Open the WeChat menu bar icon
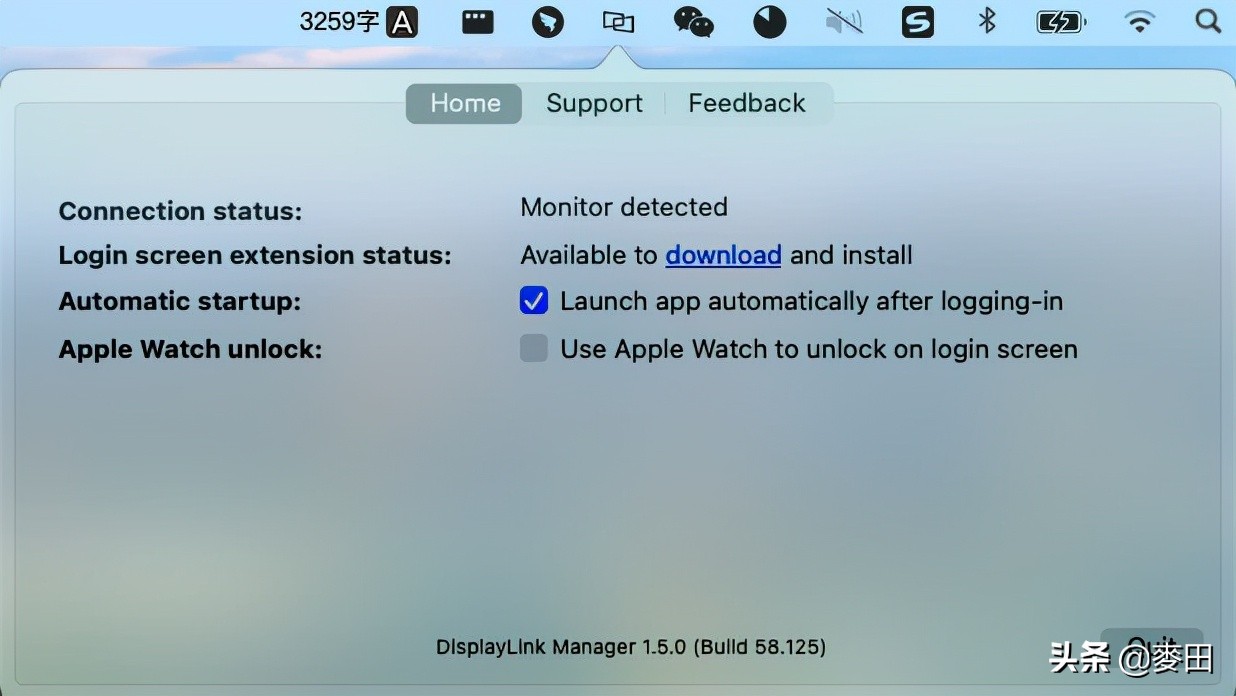 [693, 22]
